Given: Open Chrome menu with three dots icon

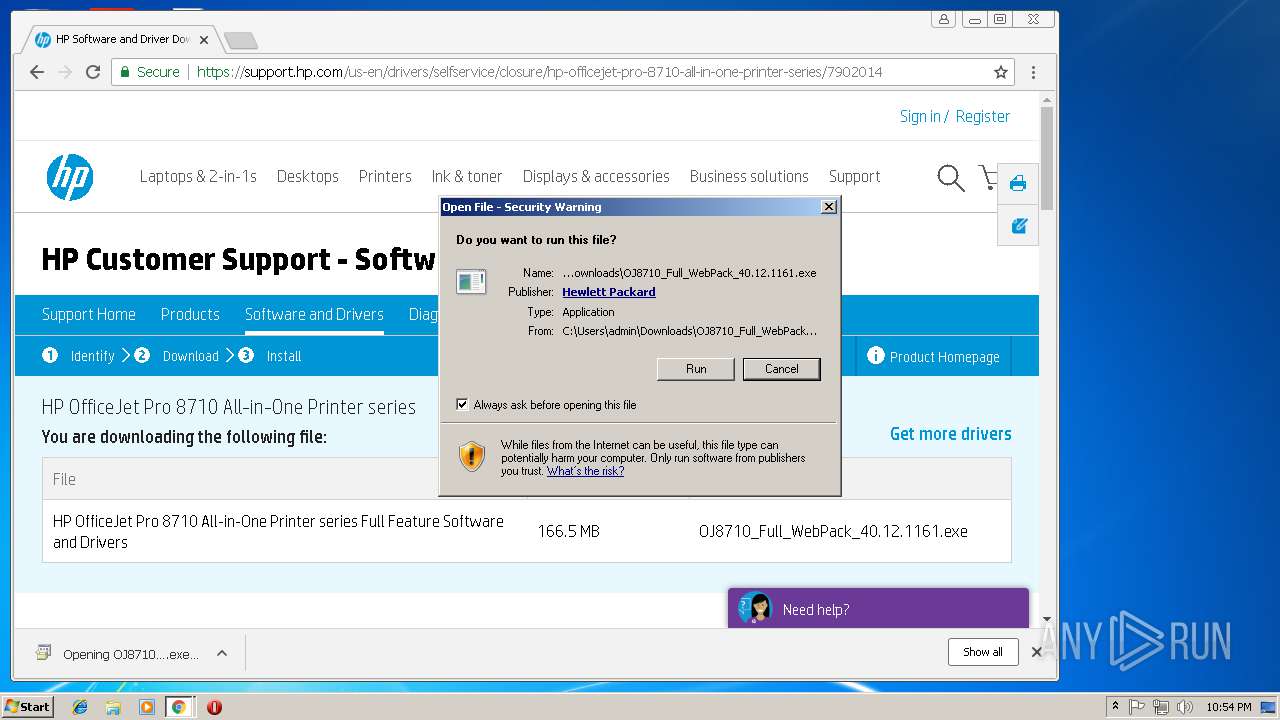Looking at the screenshot, I should coord(1033,72).
